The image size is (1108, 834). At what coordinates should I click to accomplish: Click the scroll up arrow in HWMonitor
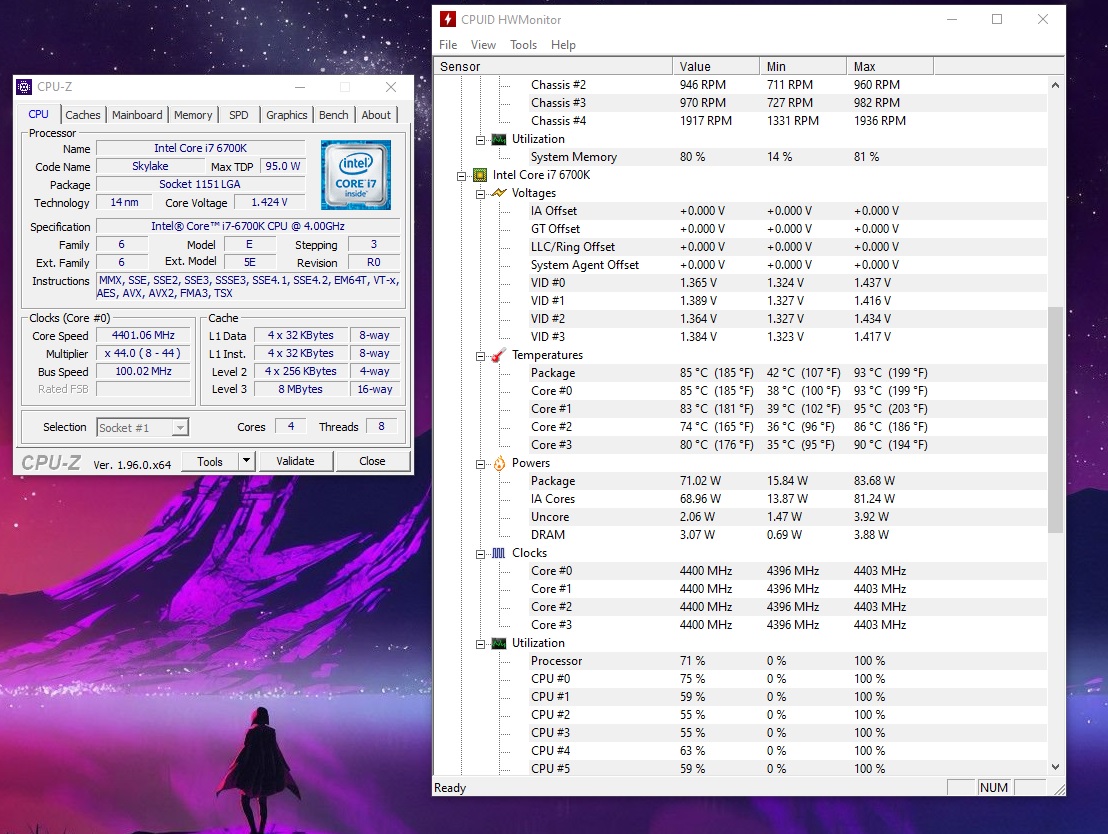point(1055,85)
